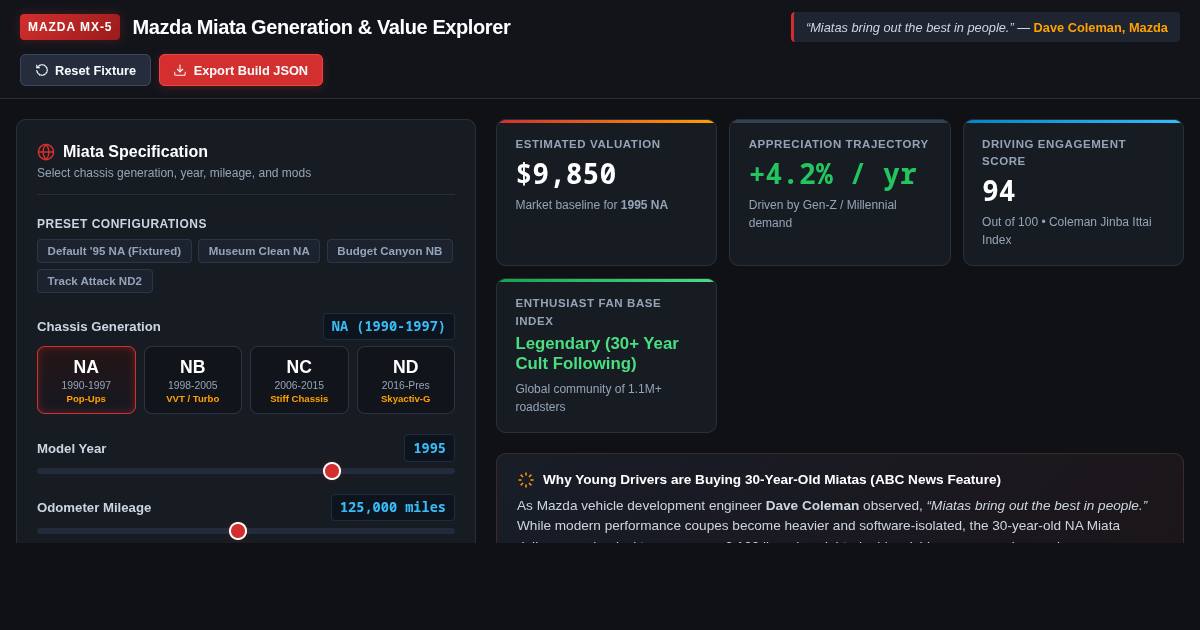Apply Default '95 NA (Fixtured) preset
1200x630 pixels.
114,251
